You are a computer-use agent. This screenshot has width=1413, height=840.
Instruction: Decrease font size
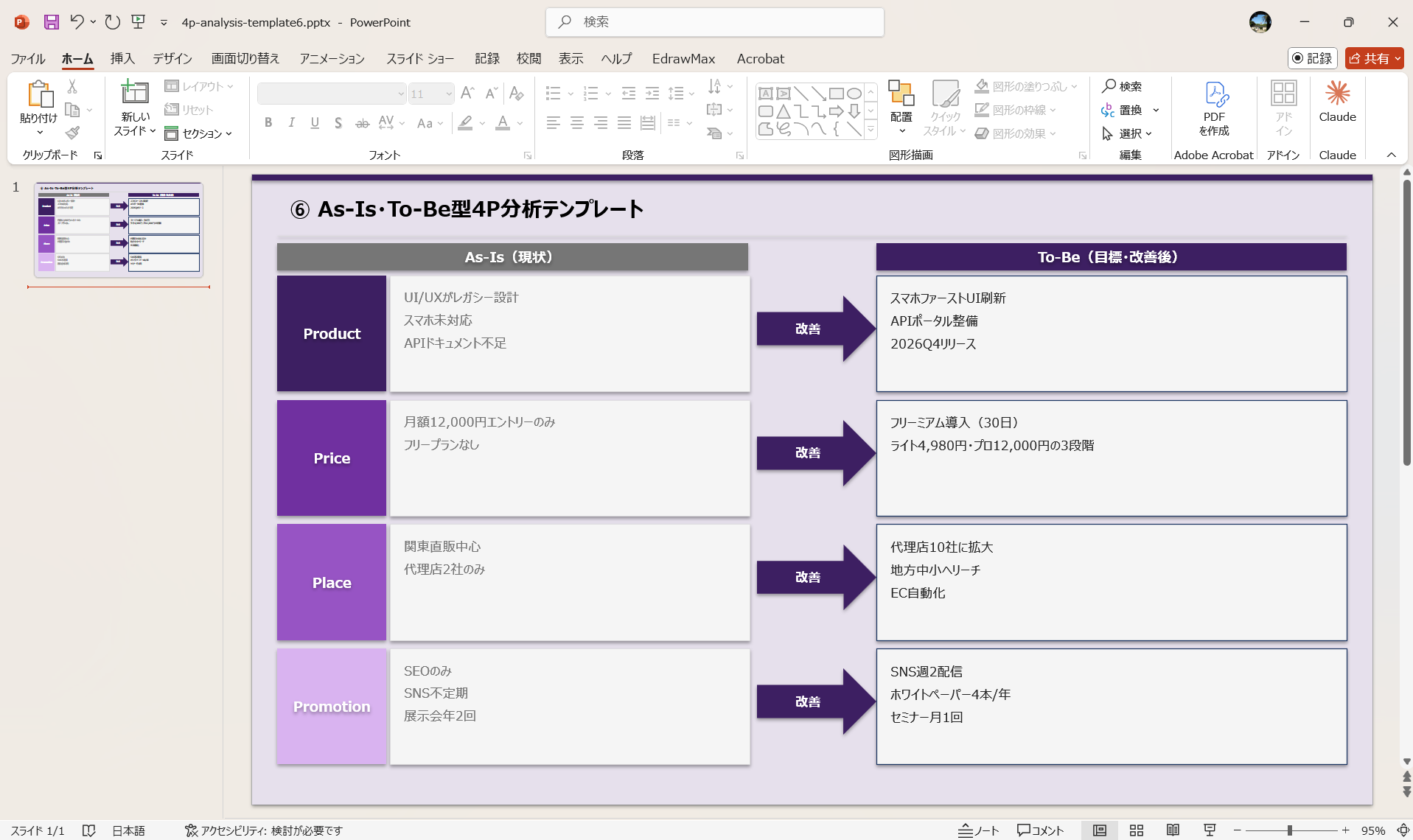pos(491,93)
